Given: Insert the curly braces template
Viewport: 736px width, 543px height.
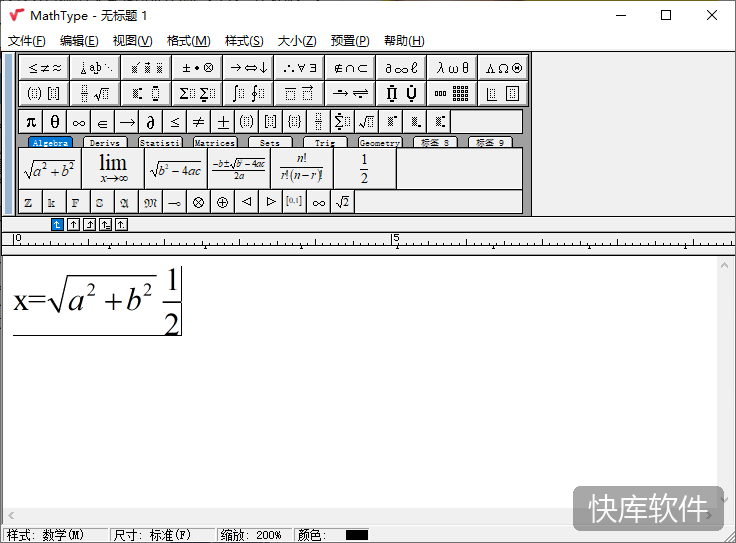Looking at the screenshot, I should coord(294,122).
